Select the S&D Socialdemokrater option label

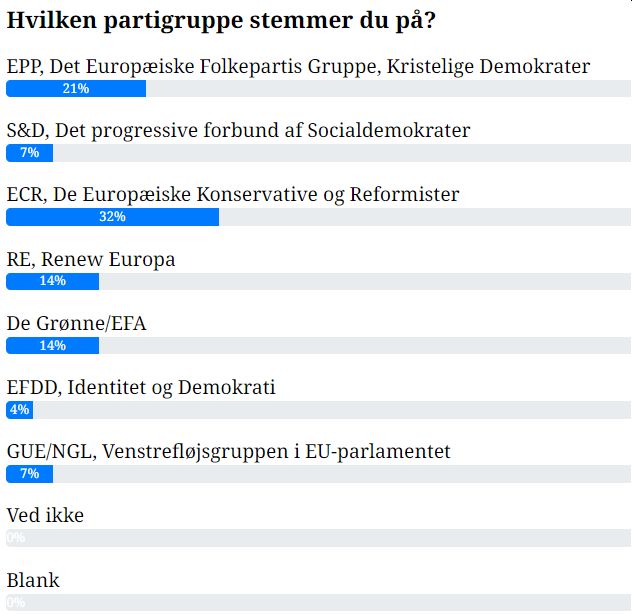[x=238, y=131]
